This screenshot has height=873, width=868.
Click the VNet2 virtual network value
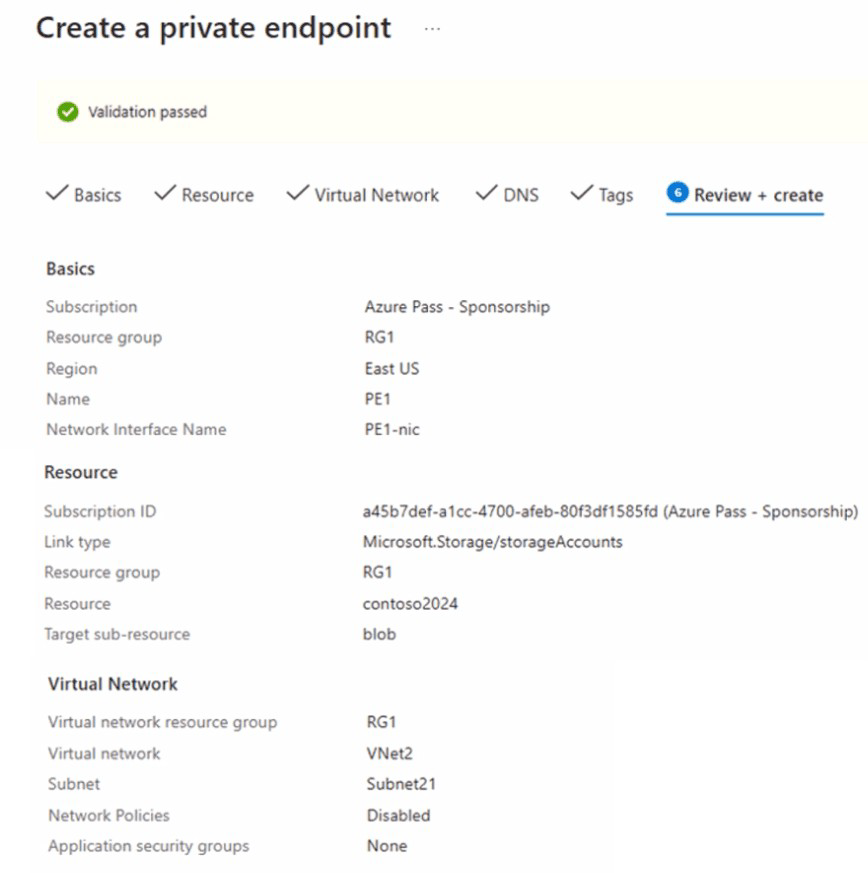(389, 754)
